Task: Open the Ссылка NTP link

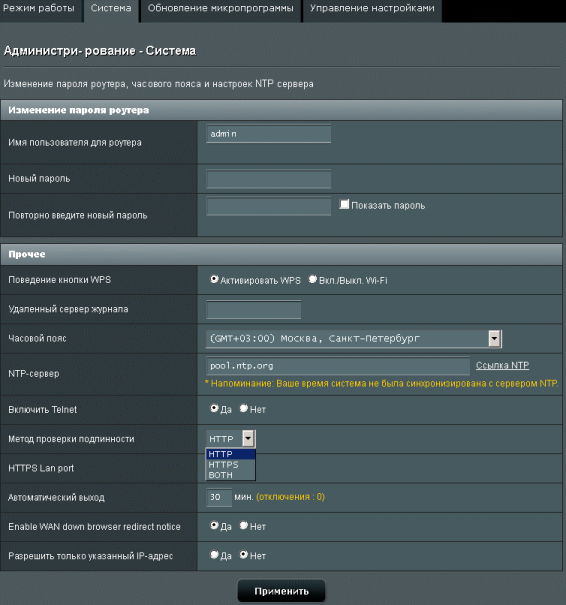Action: tap(502, 365)
